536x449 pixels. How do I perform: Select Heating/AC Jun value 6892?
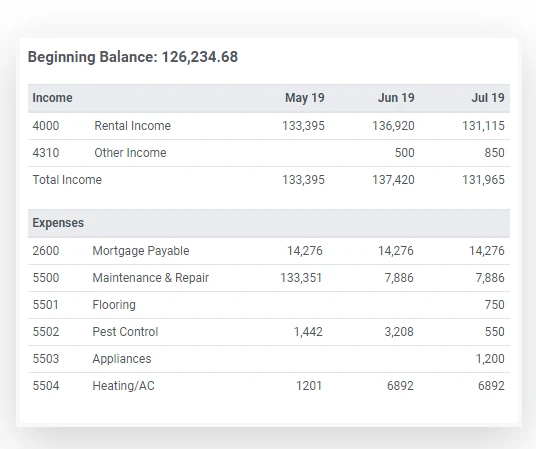(400, 386)
